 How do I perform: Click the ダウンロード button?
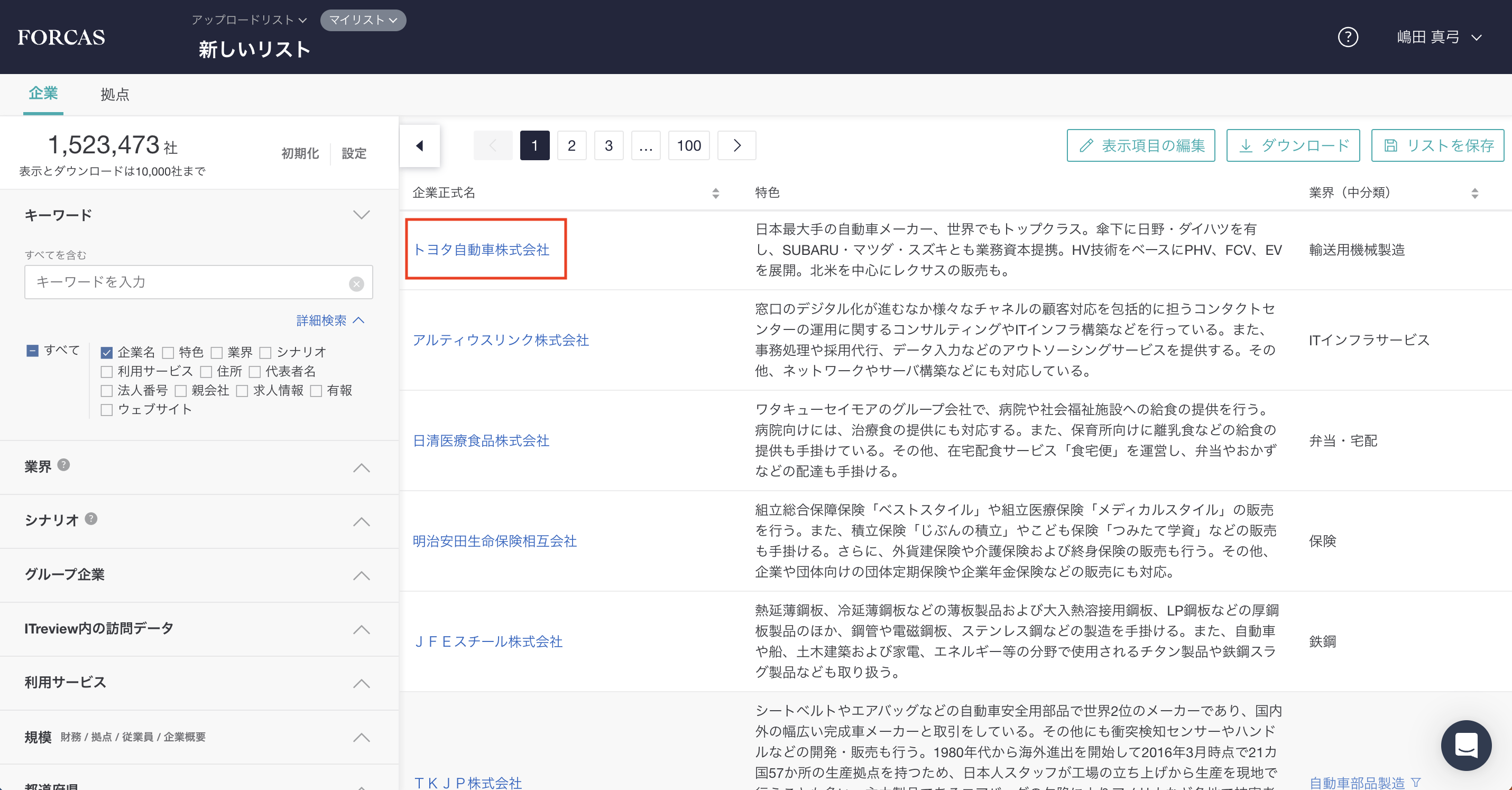(1293, 145)
